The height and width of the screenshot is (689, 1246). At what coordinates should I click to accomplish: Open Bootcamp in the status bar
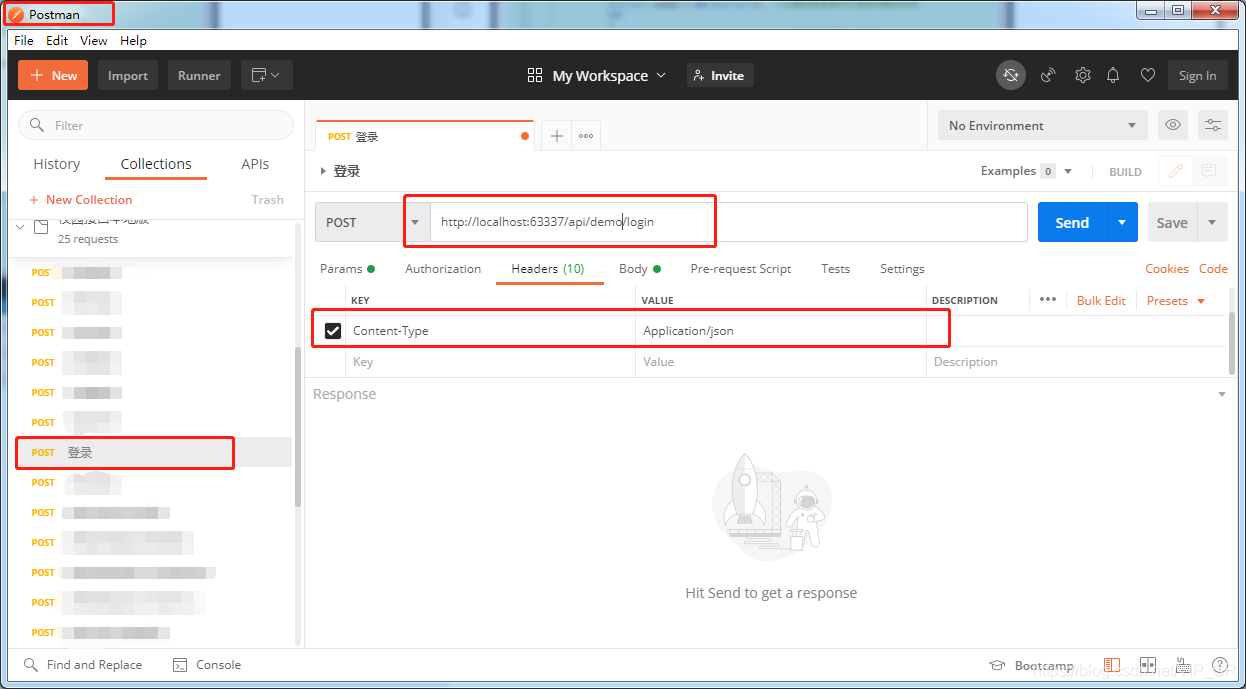1031,665
